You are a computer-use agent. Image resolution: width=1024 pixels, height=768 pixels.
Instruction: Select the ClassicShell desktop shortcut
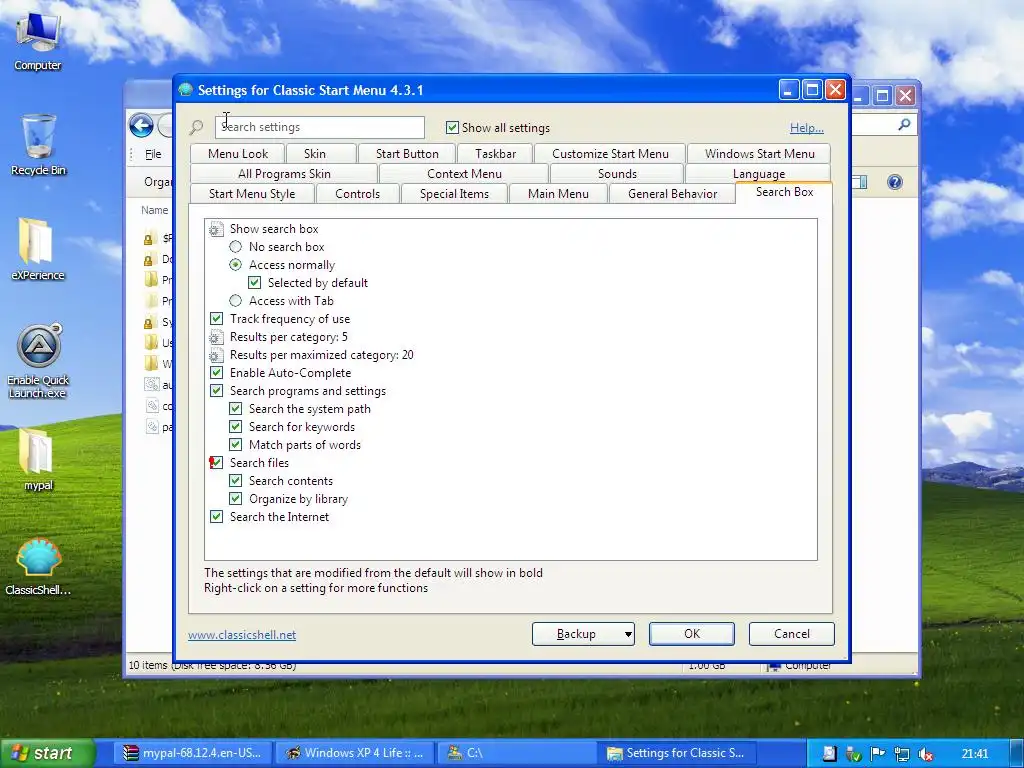[x=38, y=566]
